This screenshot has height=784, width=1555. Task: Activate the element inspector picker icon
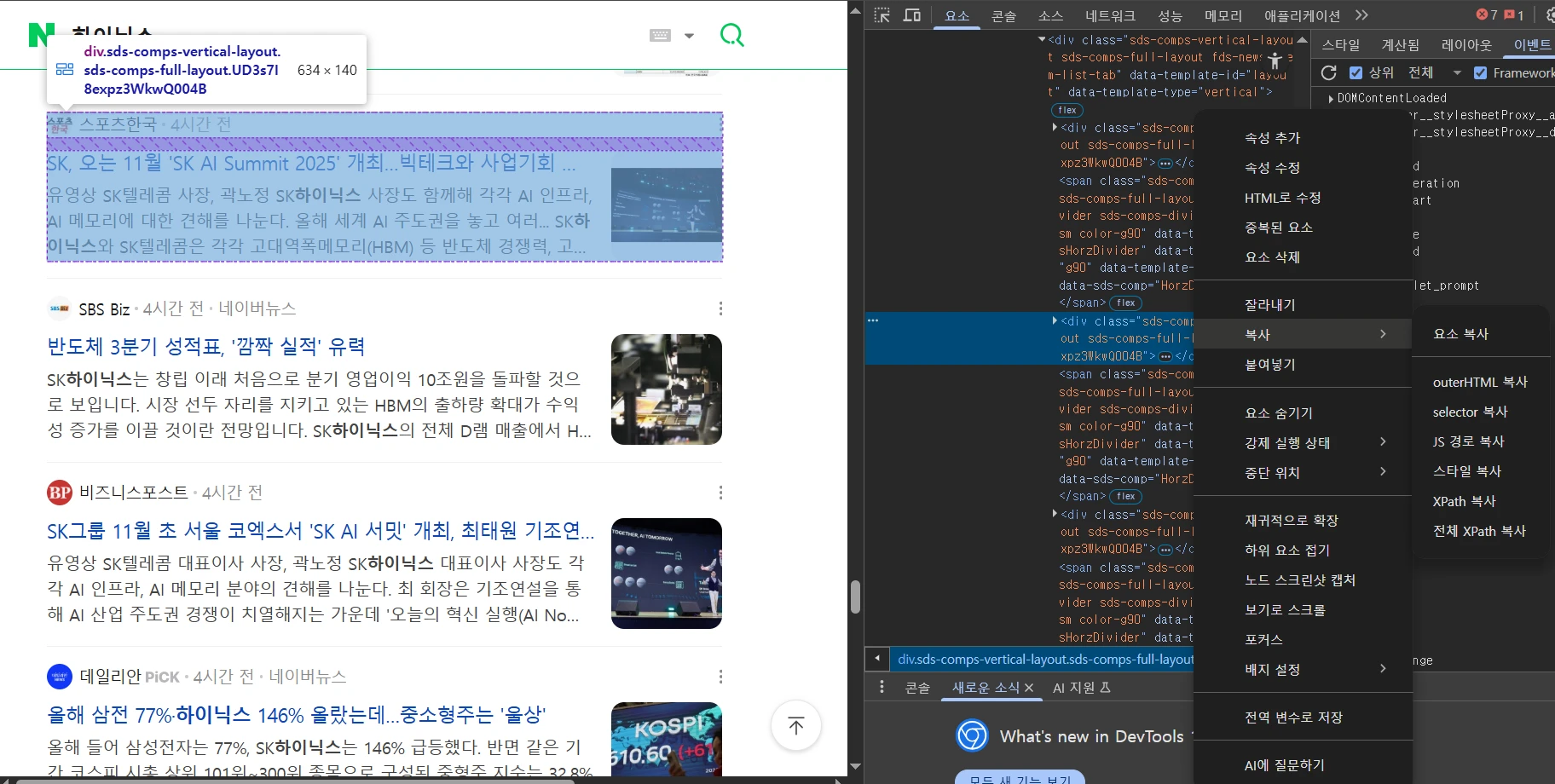point(882,15)
